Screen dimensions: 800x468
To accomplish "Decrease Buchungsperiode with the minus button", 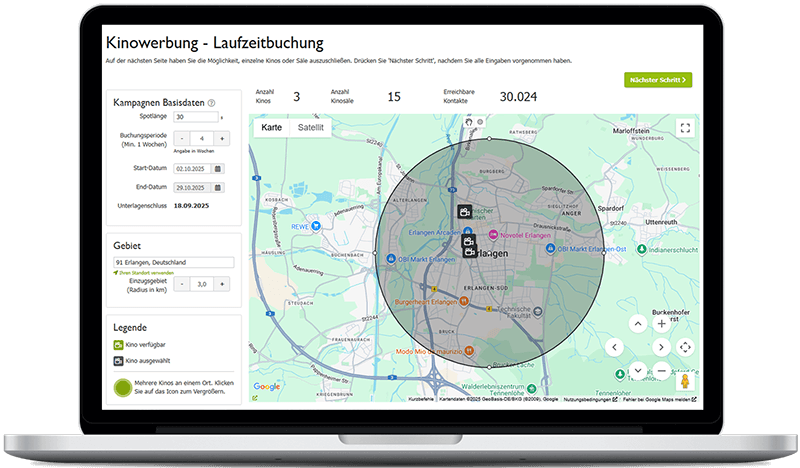I will coord(182,138).
